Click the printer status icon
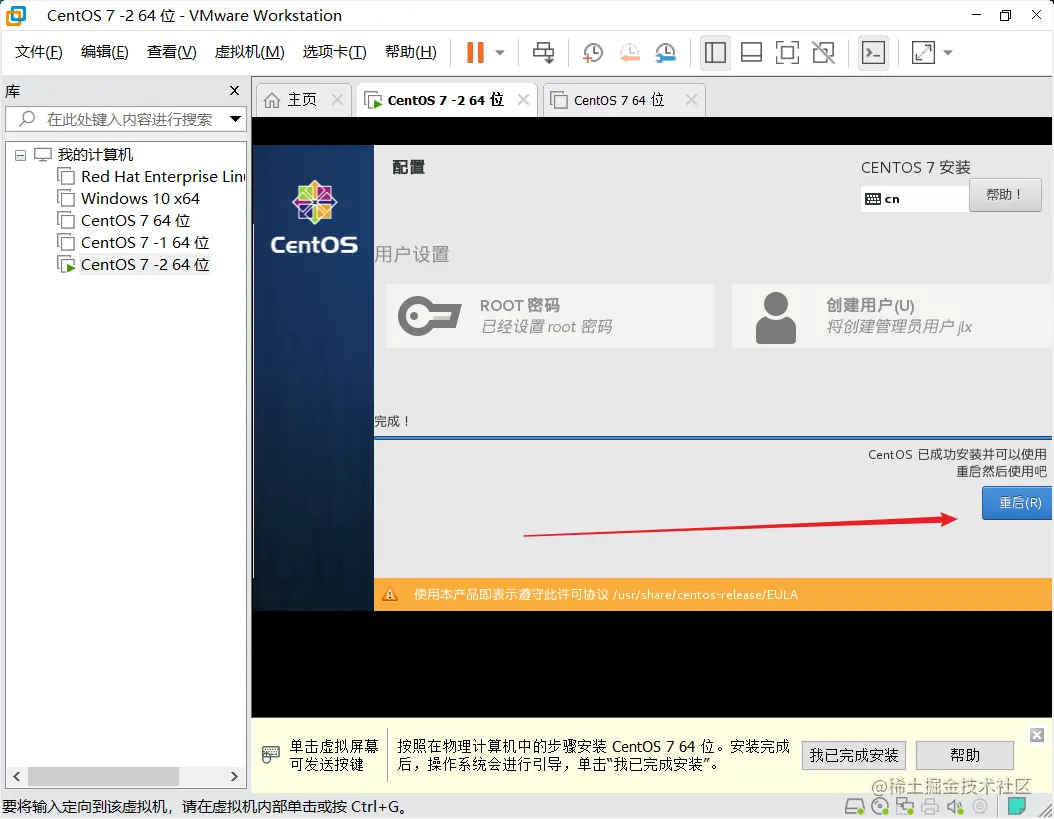Screen dimensions: 1054x819 click(x=930, y=806)
